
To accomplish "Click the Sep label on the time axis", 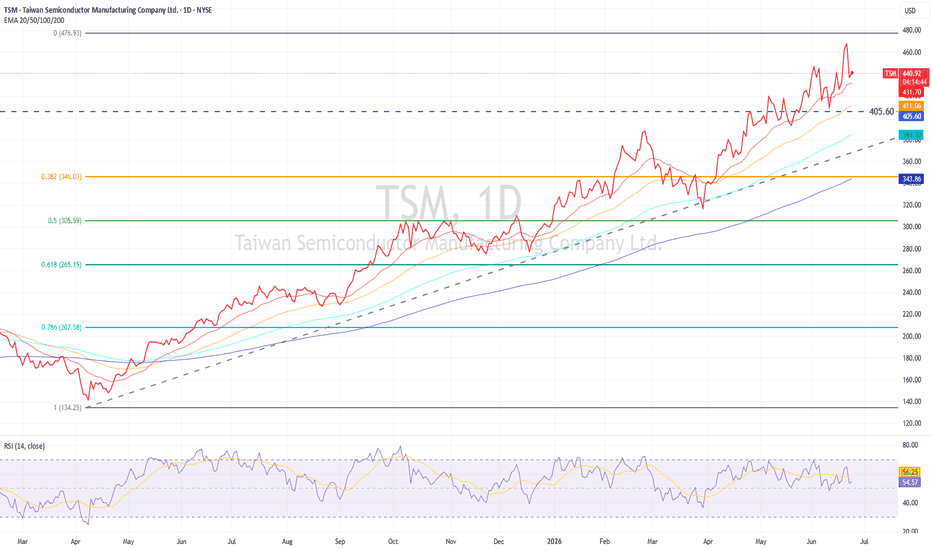I will pyautogui.click(x=340, y=542).
